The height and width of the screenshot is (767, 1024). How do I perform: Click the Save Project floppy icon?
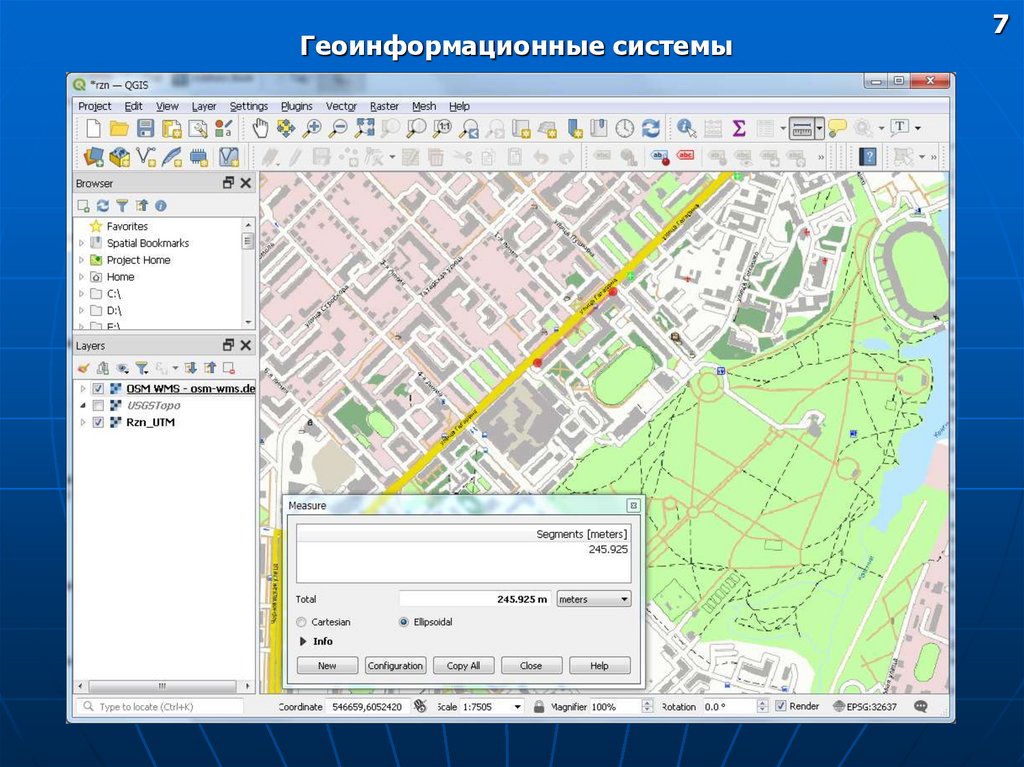pyautogui.click(x=145, y=128)
